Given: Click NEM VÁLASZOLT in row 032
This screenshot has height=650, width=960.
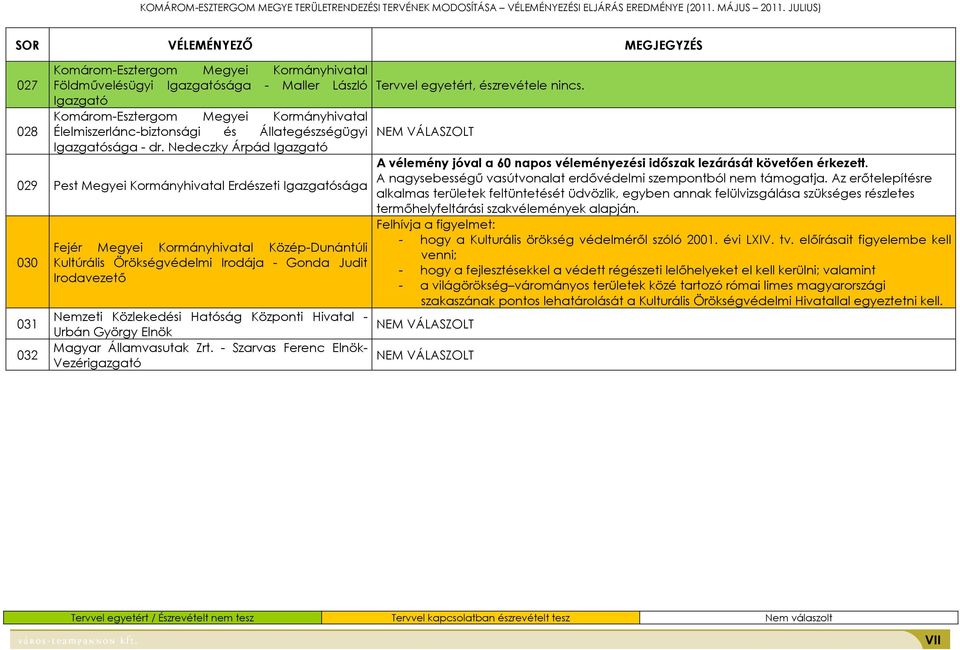Looking at the screenshot, I should point(425,355).
